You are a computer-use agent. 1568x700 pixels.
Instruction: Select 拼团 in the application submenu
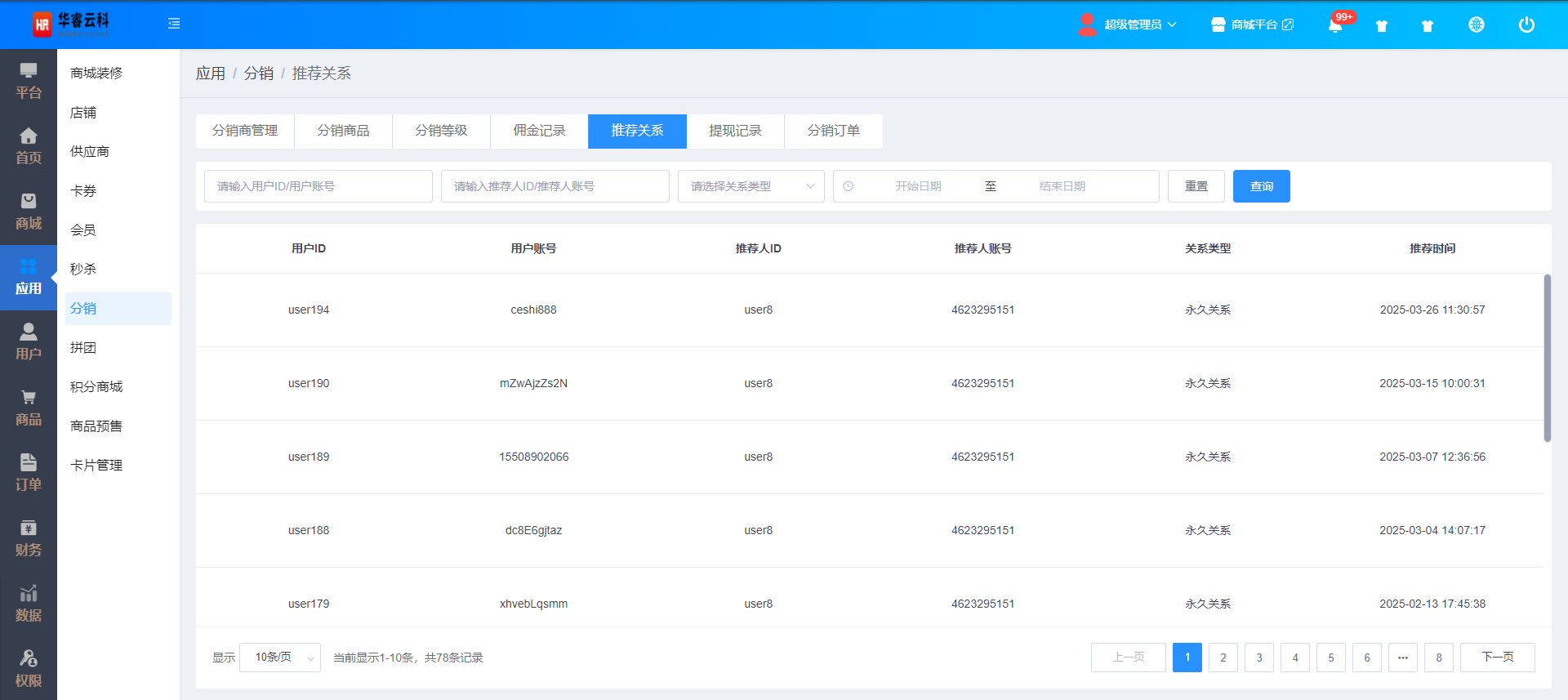click(x=83, y=348)
